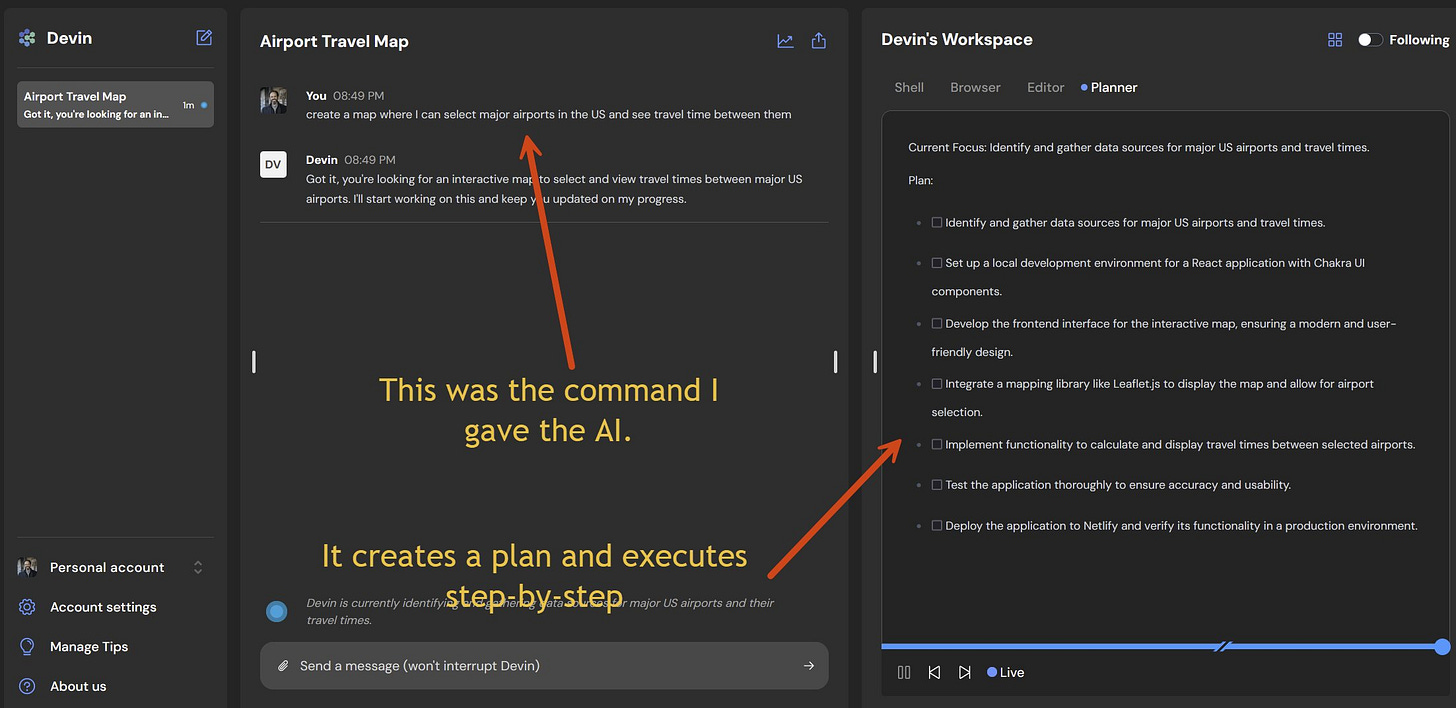Viewport: 1456px width, 708px height.
Task: Click the Personal account label
Action: click(x=107, y=567)
